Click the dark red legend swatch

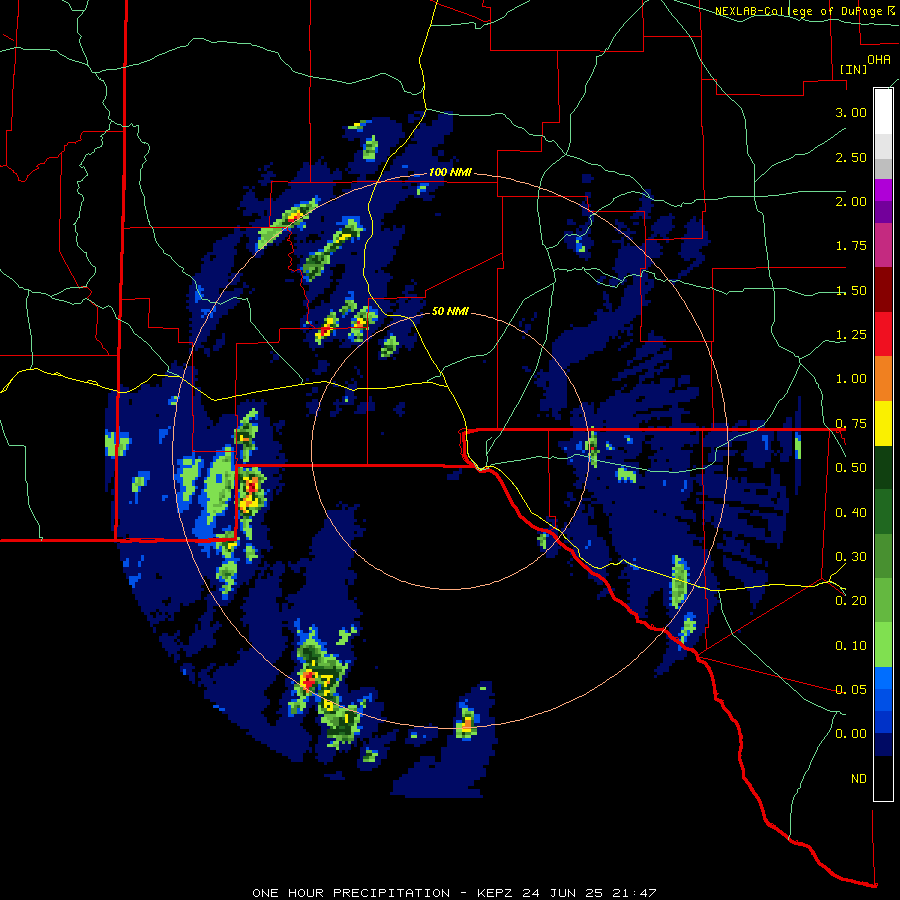pyautogui.click(x=883, y=290)
